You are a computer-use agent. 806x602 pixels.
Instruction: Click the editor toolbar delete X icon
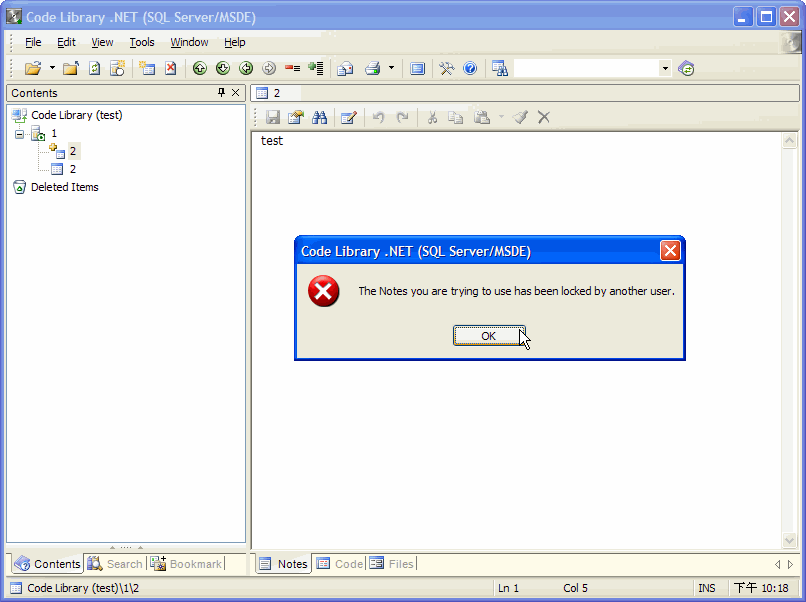click(x=544, y=118)
